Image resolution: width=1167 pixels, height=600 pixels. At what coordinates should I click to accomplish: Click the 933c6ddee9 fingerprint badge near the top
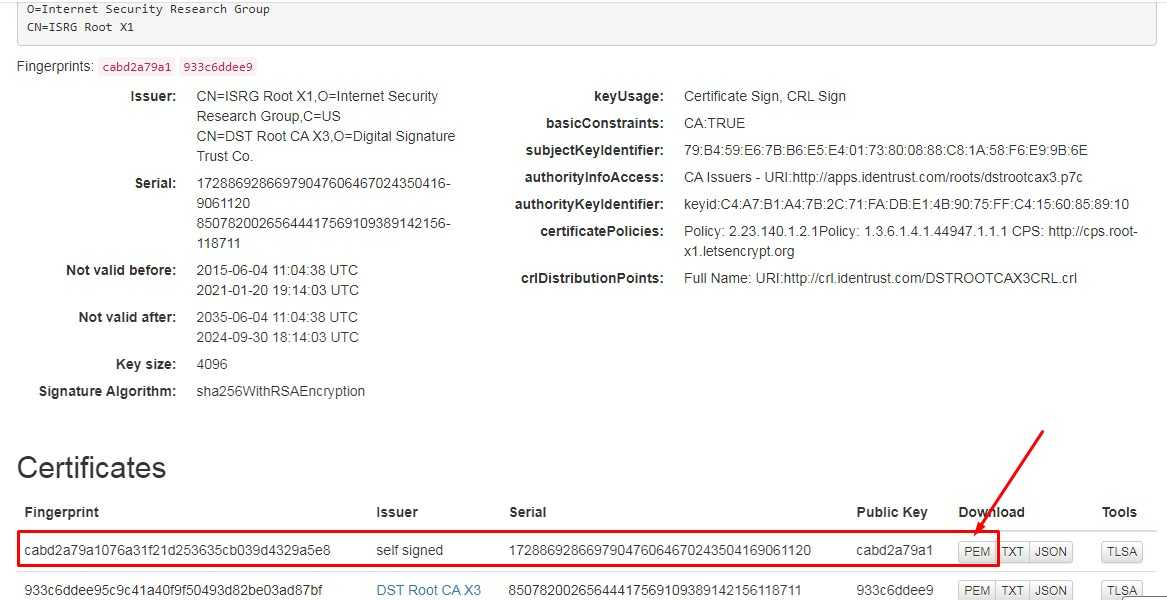(x=218, y=67)
